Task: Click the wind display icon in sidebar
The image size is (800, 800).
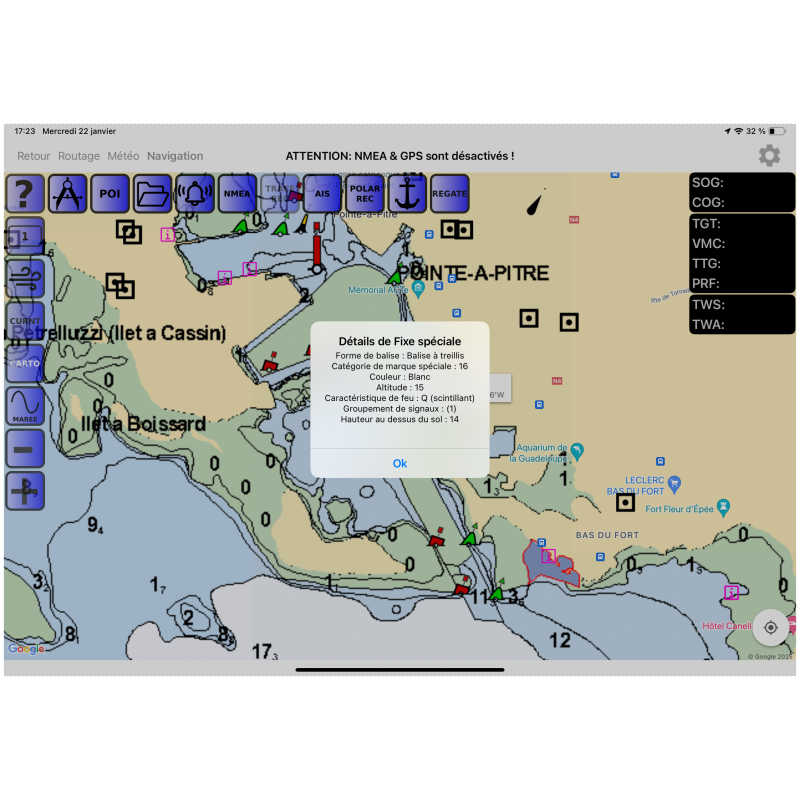Action: tap(25, 279)
